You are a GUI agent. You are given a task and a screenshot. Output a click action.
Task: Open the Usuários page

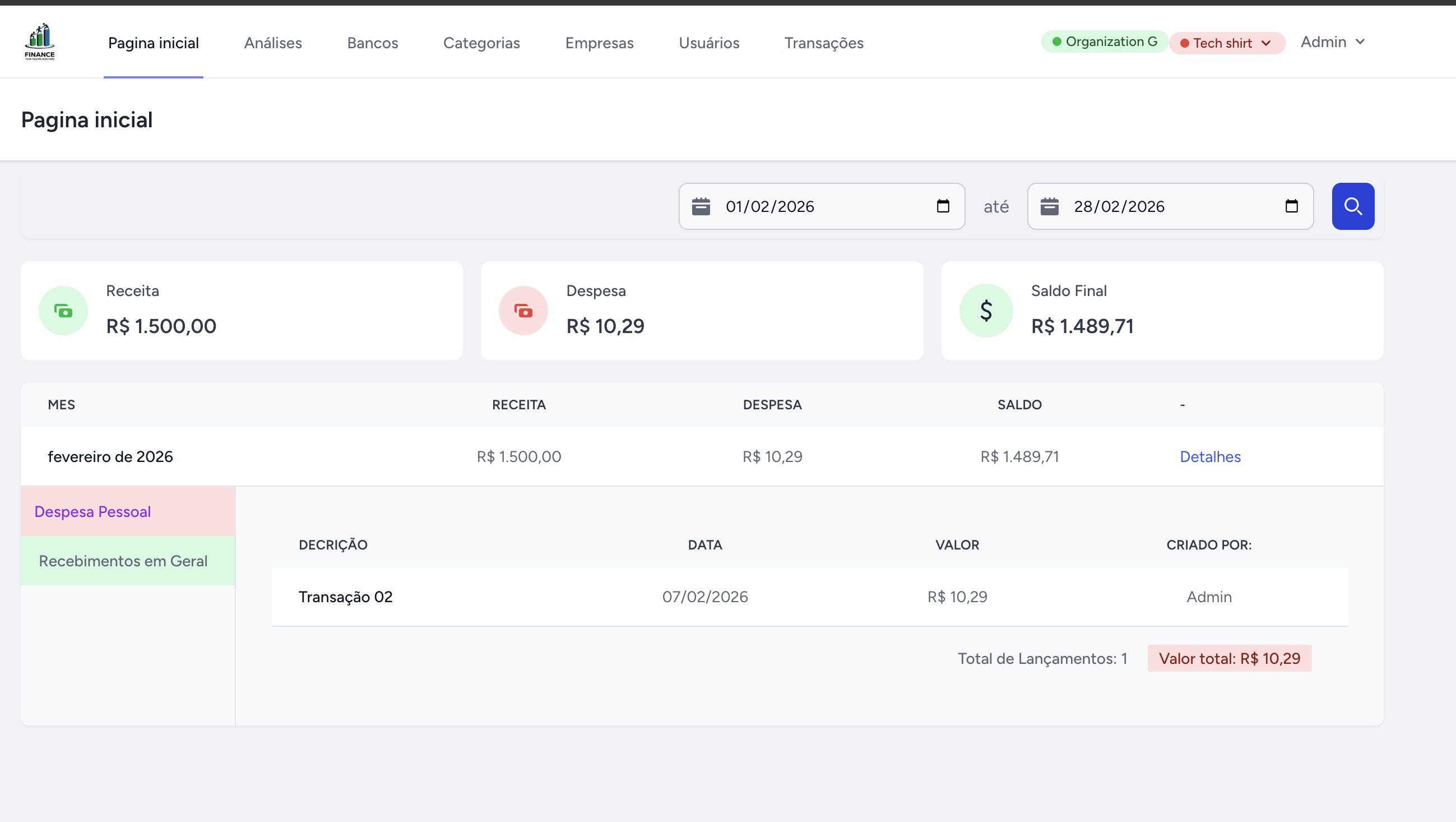point(709,43)
